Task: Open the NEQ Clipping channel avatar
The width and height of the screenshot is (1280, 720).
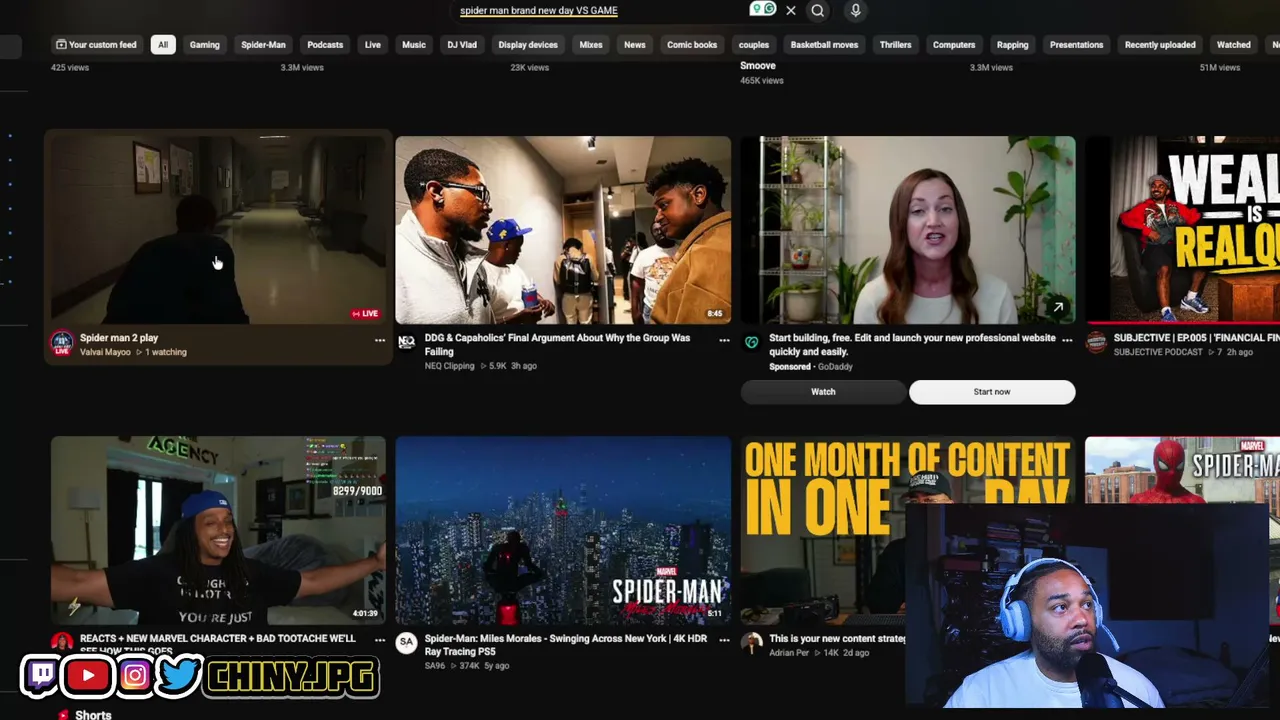Action: click(406, 342)
